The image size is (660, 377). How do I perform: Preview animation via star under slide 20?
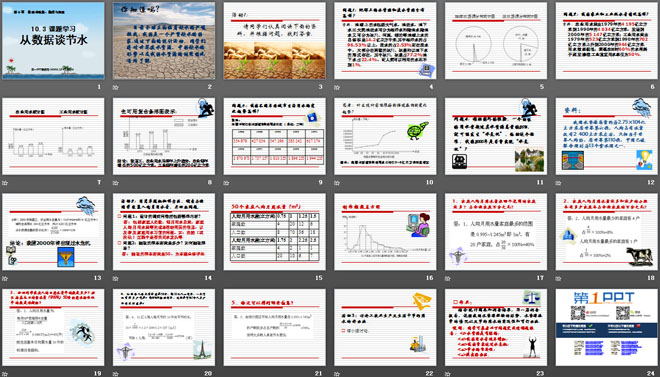[x=115, y=374]
